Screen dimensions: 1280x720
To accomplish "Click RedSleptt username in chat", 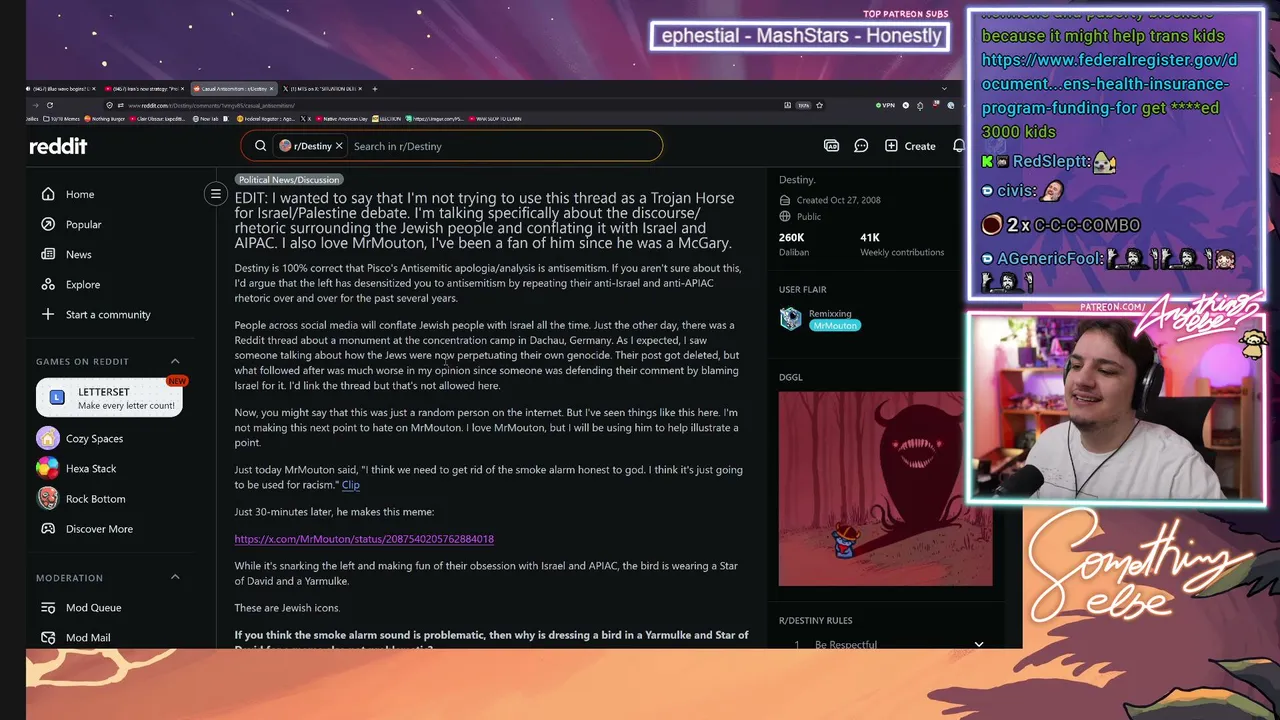I will coord(1051,161).
